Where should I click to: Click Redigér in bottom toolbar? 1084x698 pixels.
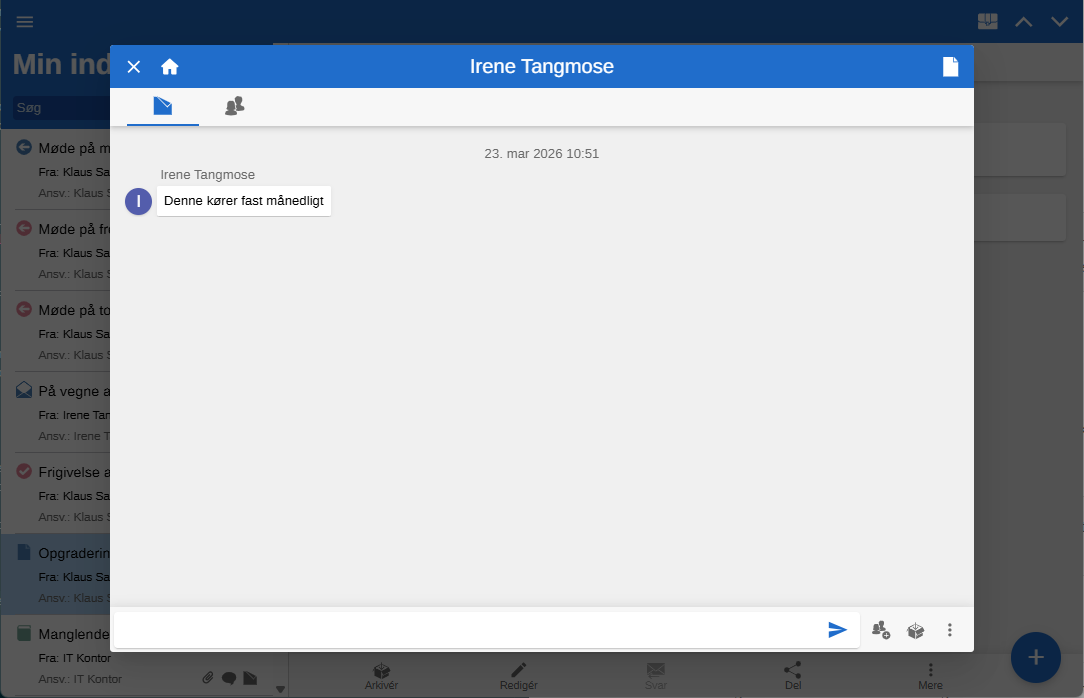click(x=518, y=676)
